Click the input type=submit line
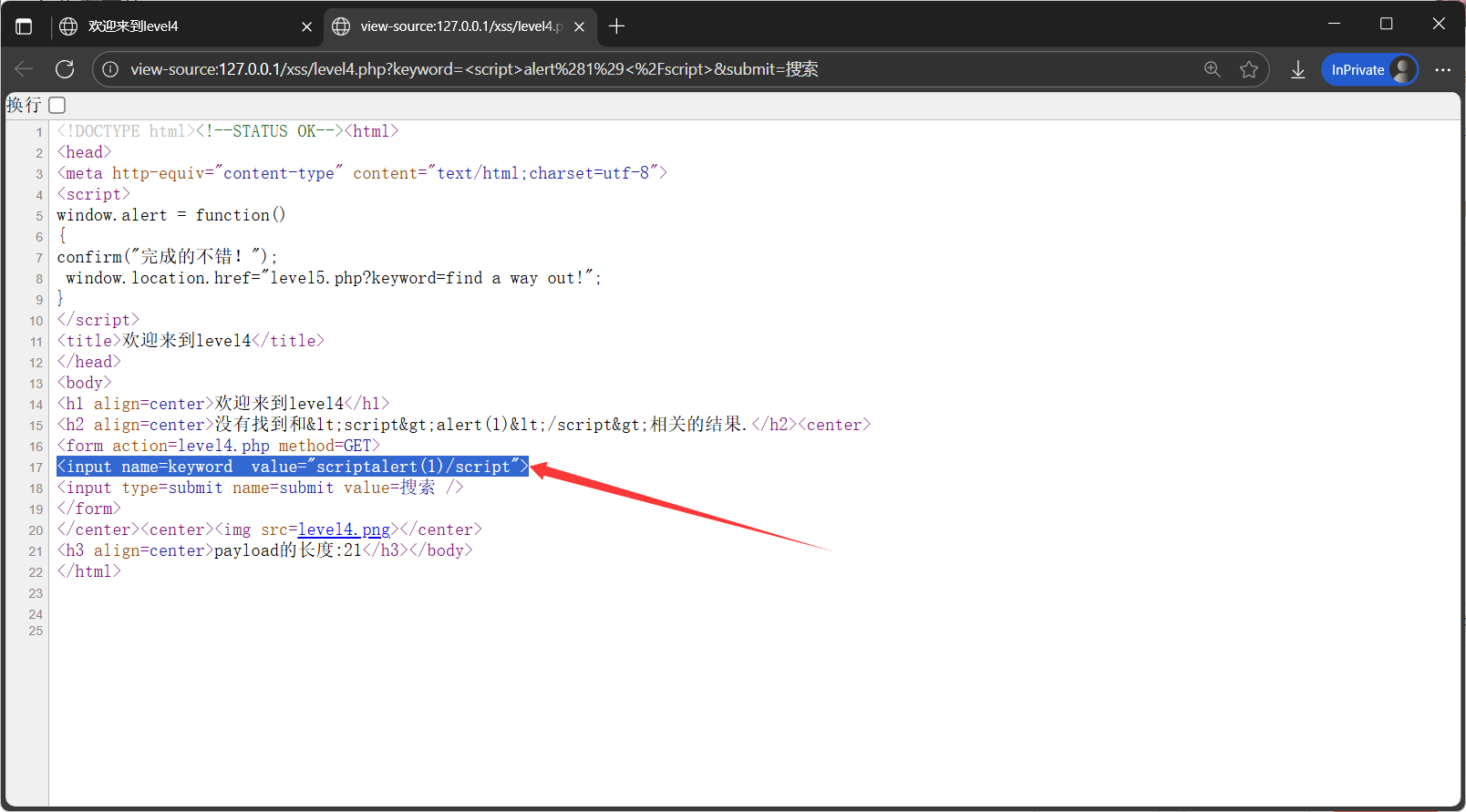1466x812 pixels. tap(260, 488)
